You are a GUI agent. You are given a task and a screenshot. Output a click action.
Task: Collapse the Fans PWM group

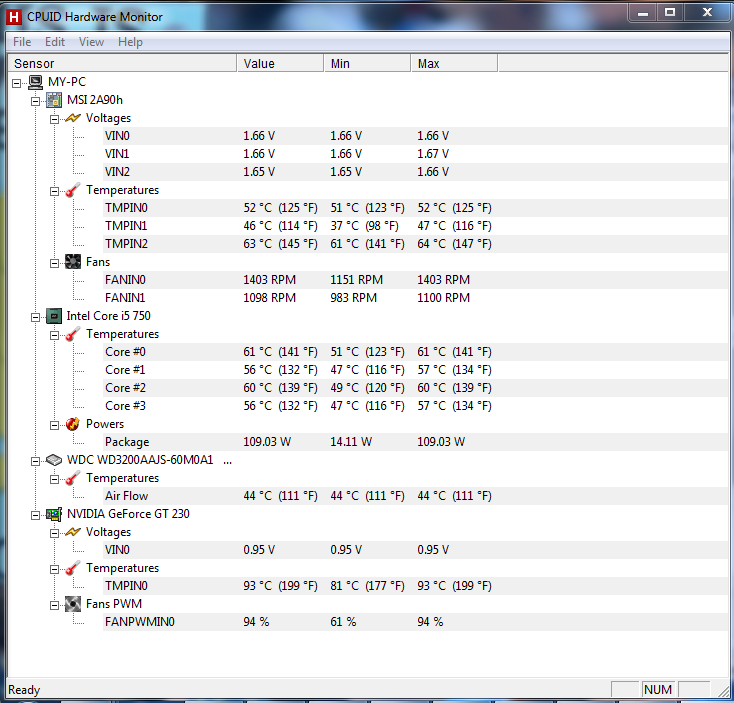[x=54, y=606]
